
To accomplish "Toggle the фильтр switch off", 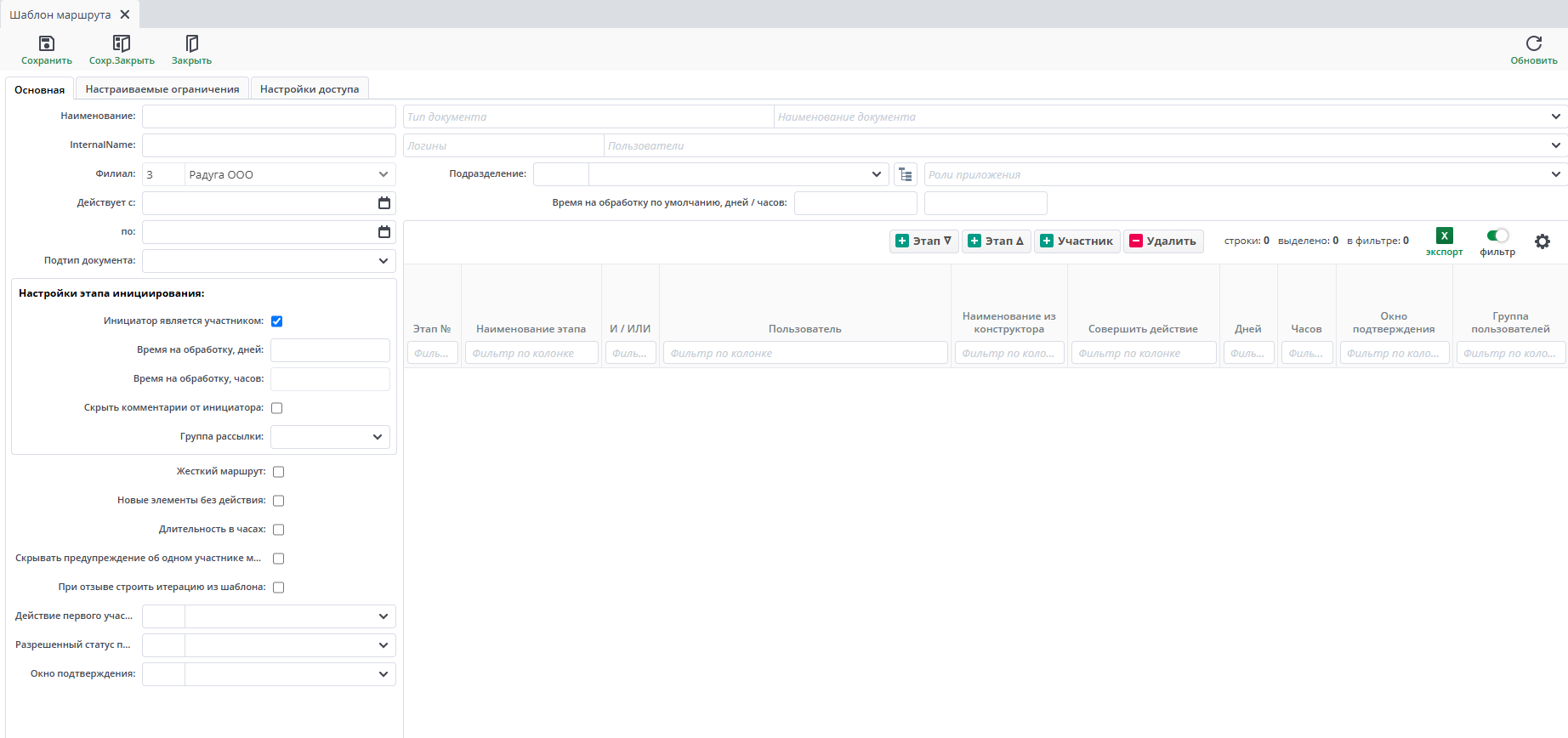I will pyautogui.click(x=1497, y=236).
